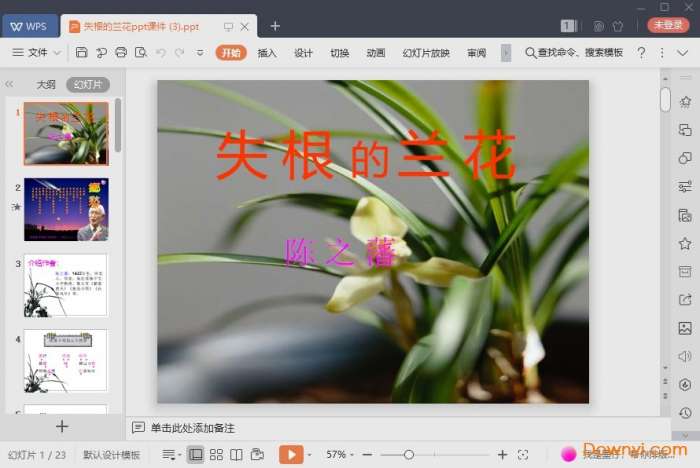Add a new slide with plus button

pos(62,426)
